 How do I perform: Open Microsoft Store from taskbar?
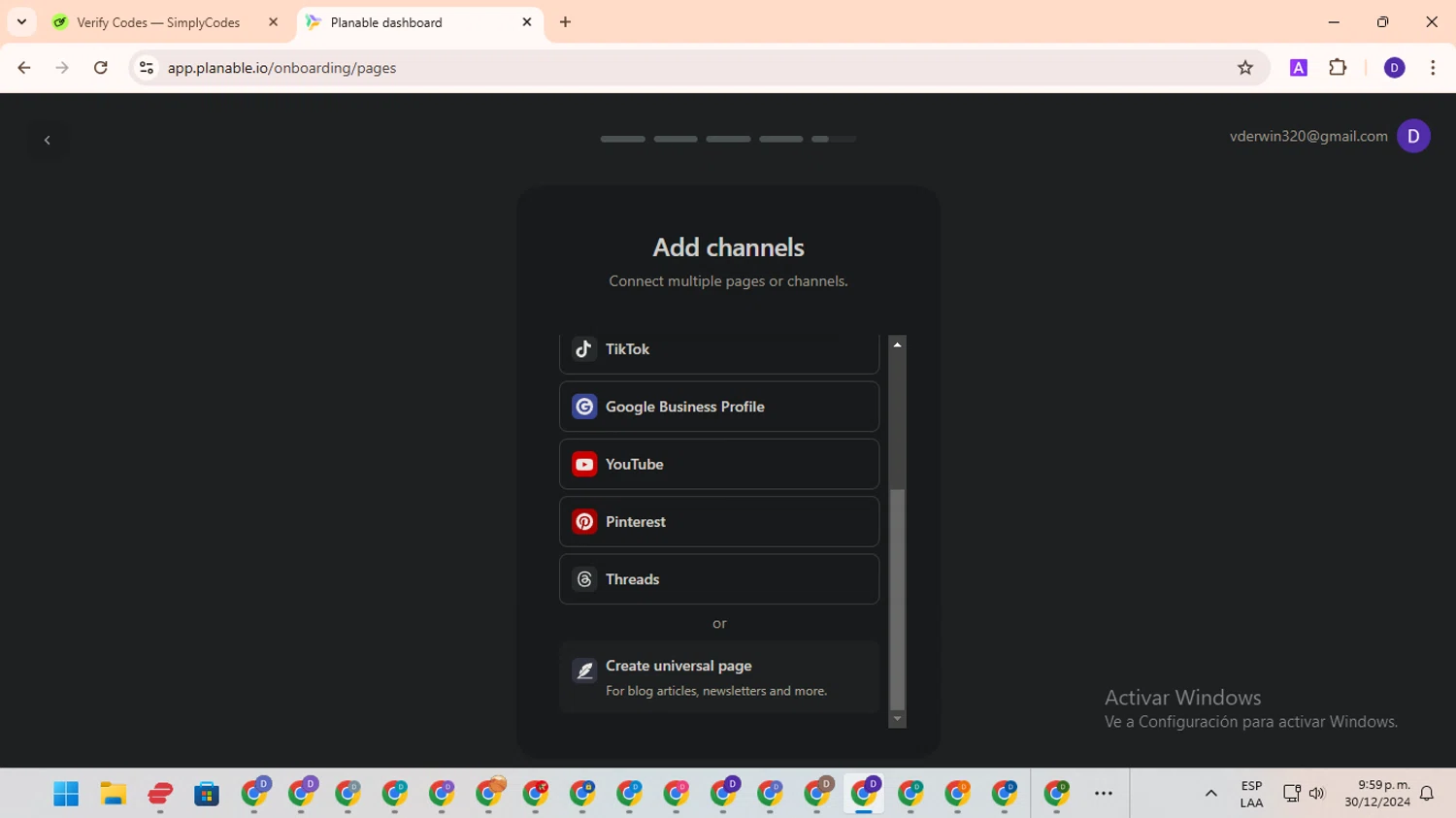click(207, 794)
